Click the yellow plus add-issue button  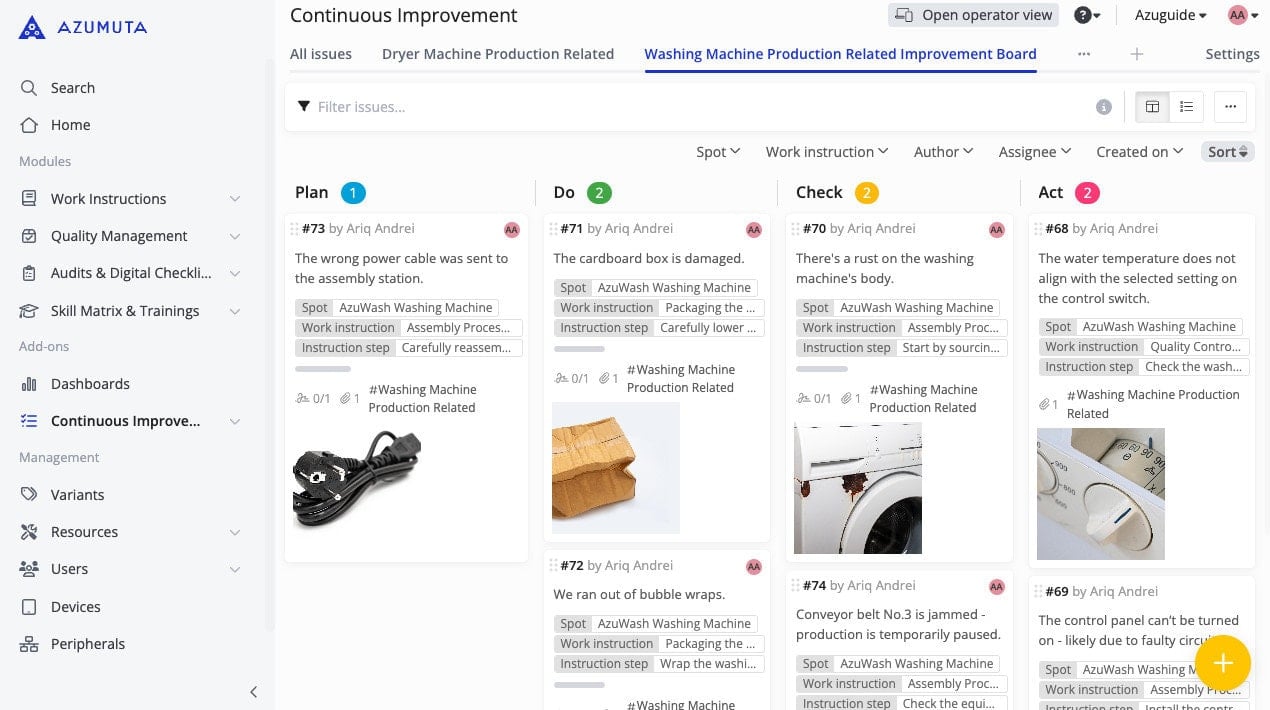(1222, 663)
